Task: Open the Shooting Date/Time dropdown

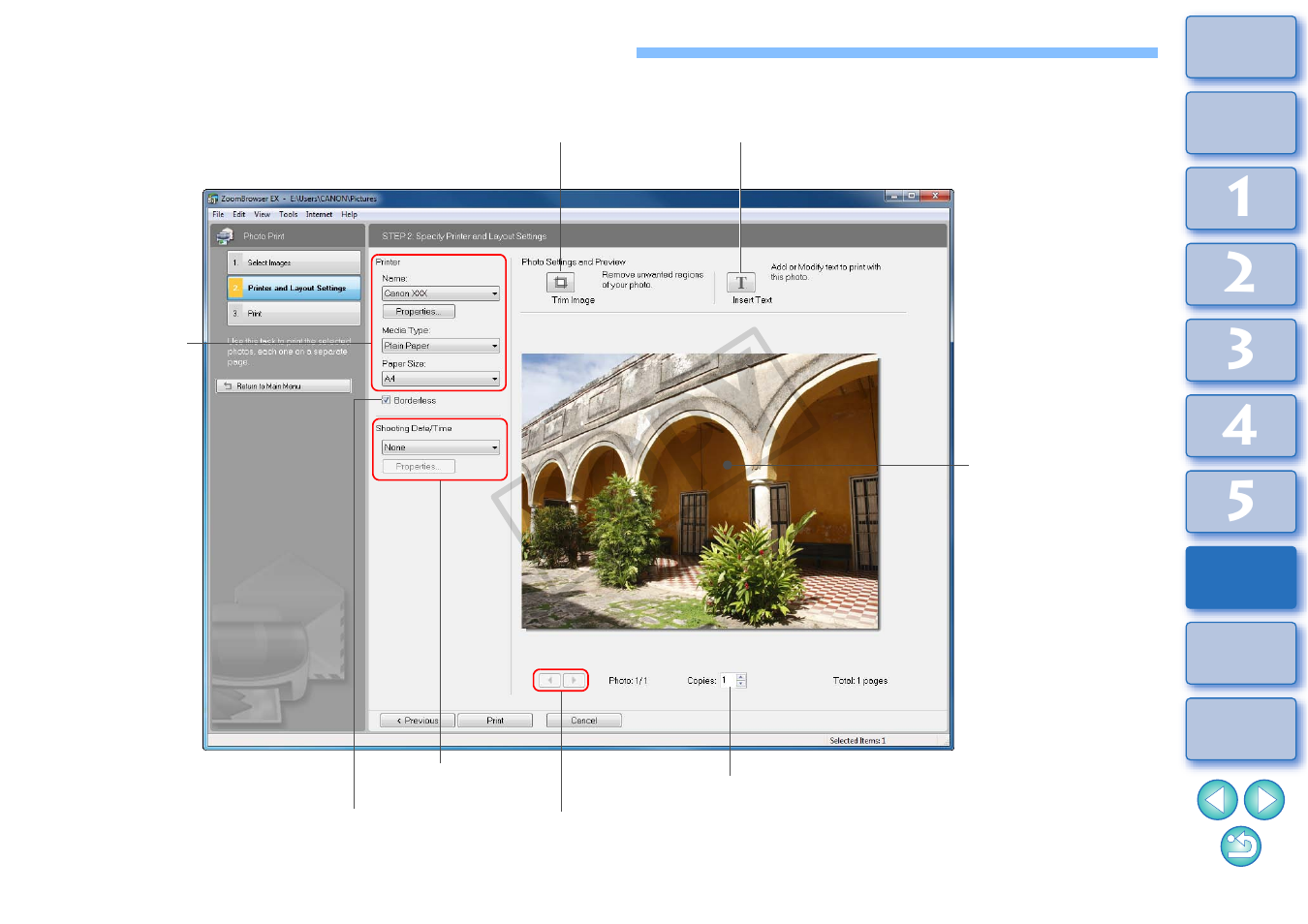Action: (441, 447)
